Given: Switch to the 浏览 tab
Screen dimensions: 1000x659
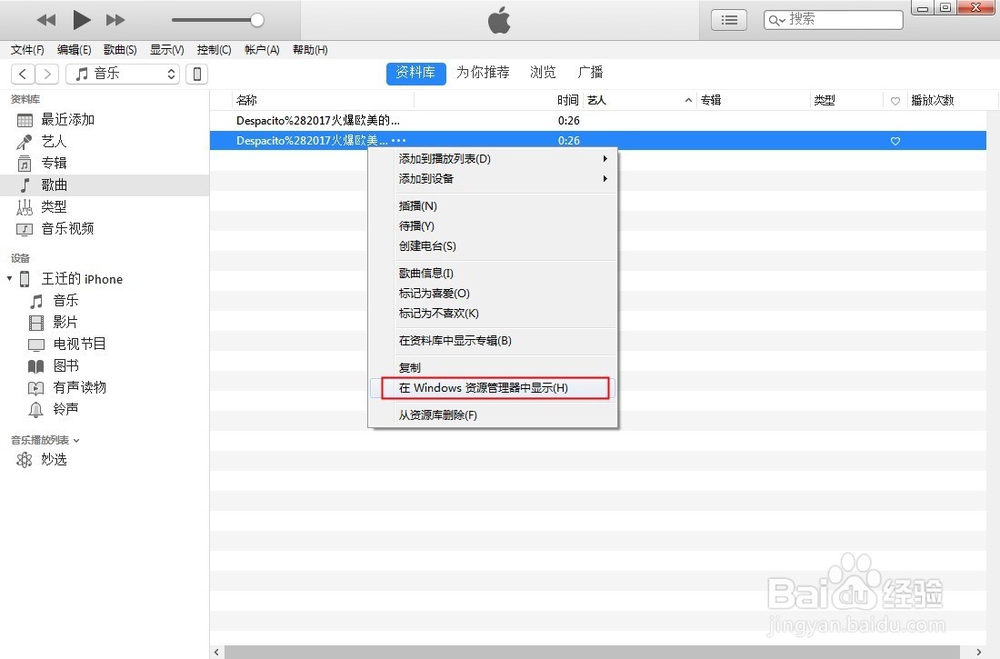Looking at the screenshot, I should 543,73.
